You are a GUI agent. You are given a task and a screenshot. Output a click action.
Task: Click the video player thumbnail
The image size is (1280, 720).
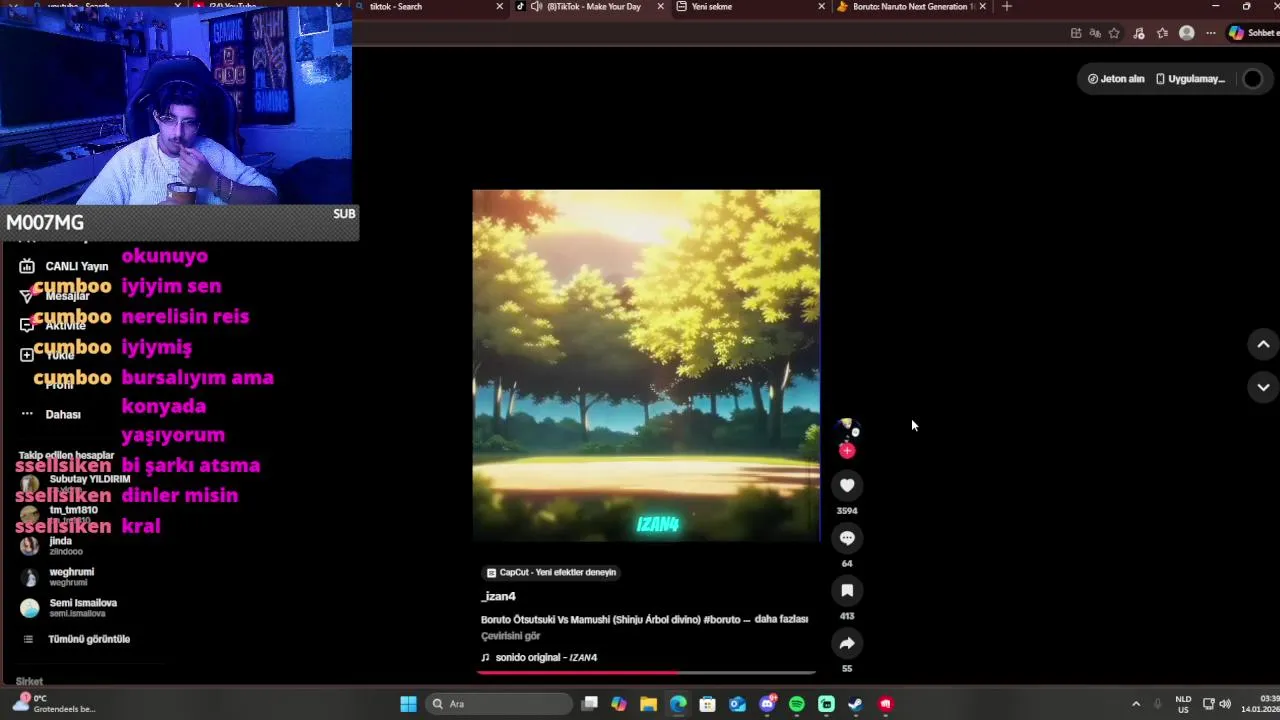(x=646, y=365)
